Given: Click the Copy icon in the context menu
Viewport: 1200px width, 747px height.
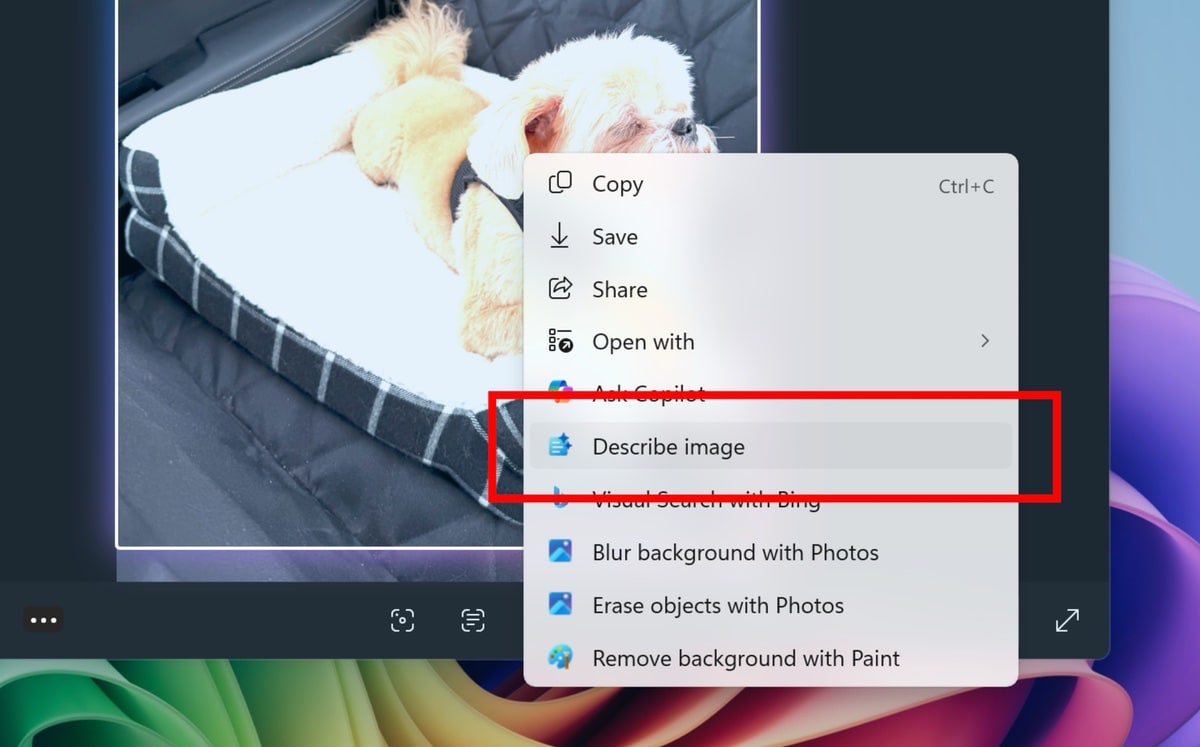Looking at the screenshot, I should (x=560, y=184).
